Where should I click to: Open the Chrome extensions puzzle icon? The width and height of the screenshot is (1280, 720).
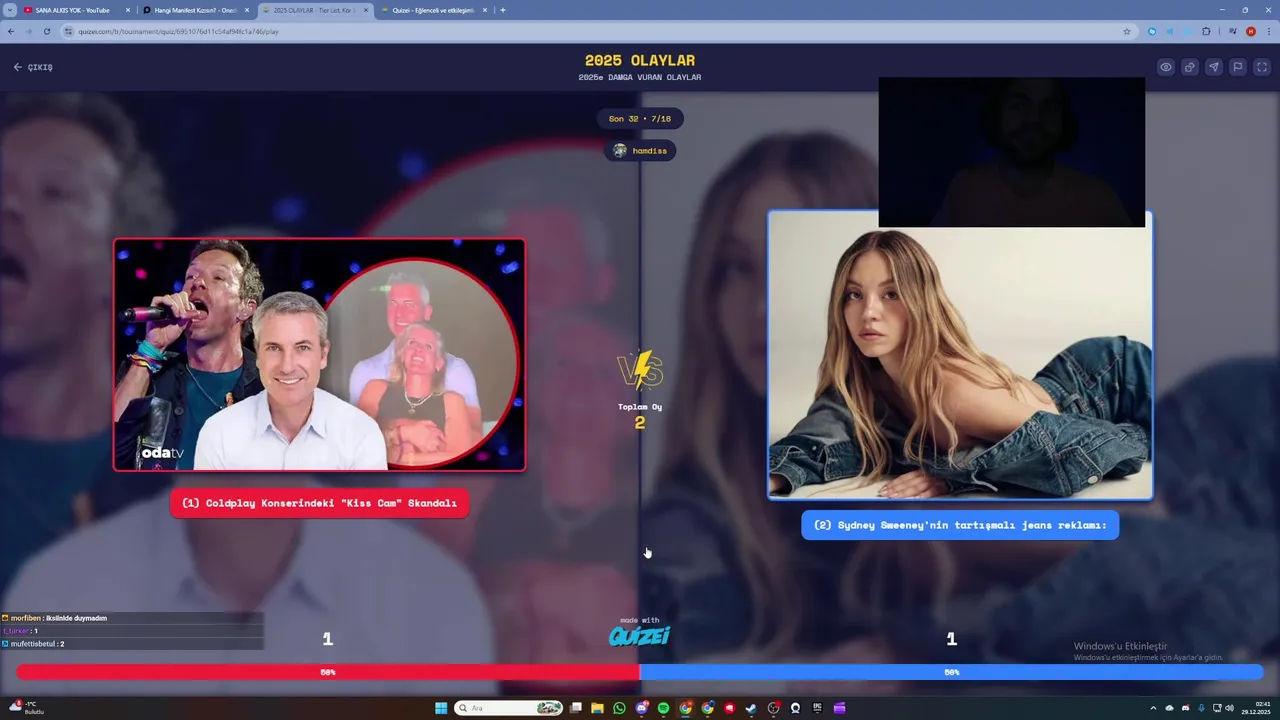point(1206,31)
